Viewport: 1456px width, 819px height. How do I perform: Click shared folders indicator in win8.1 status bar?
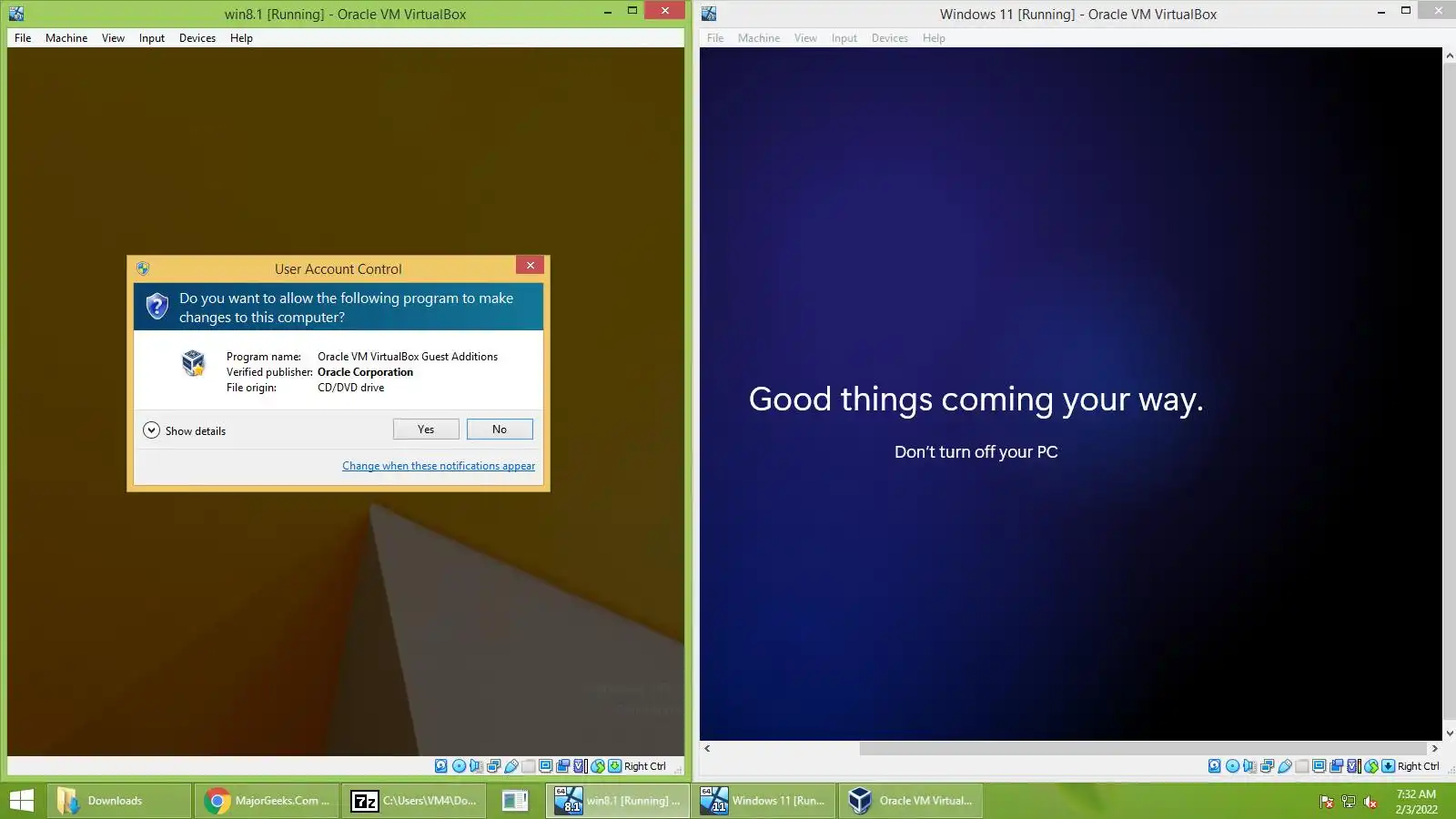click(x=529, y=766)
